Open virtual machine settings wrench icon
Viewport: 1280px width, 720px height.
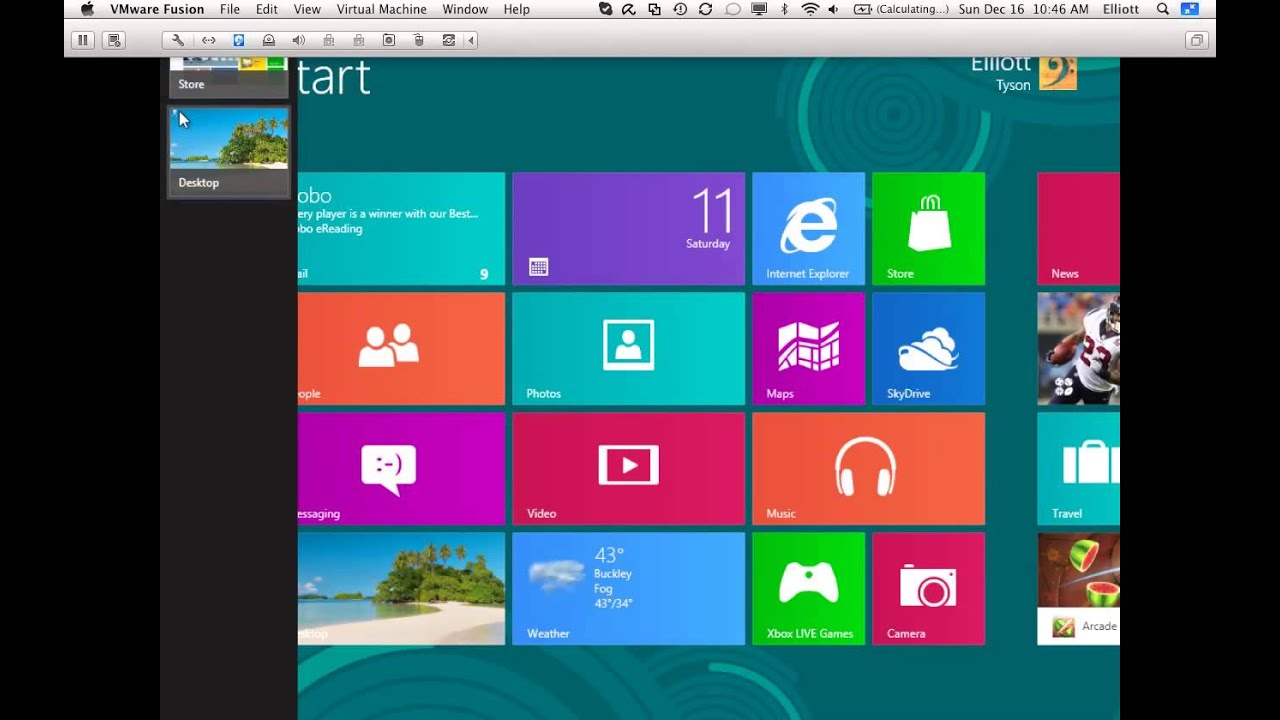[178, 40]
